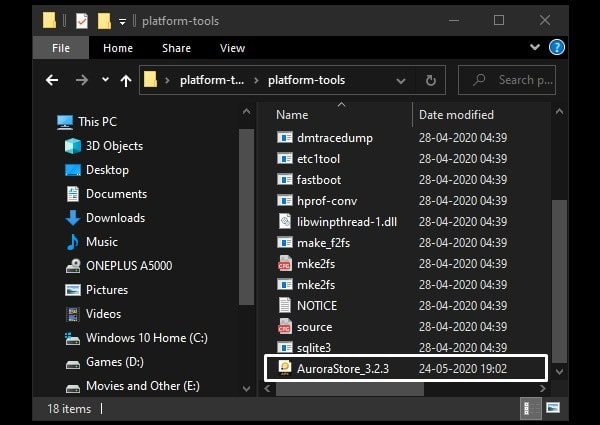Select the NOTICE text file icon
The height and width of the screenshot is (425, 600).
pyautogui.click(x=285, y=306)
